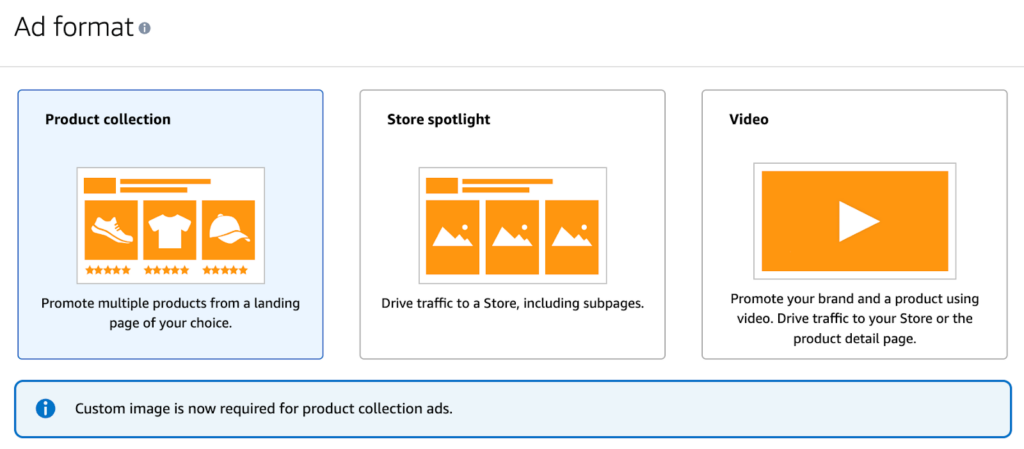Click the first landscape image tile in Store spotlight
The height and width of the screenshot is (449, 1024).
(x=452, y=237)
